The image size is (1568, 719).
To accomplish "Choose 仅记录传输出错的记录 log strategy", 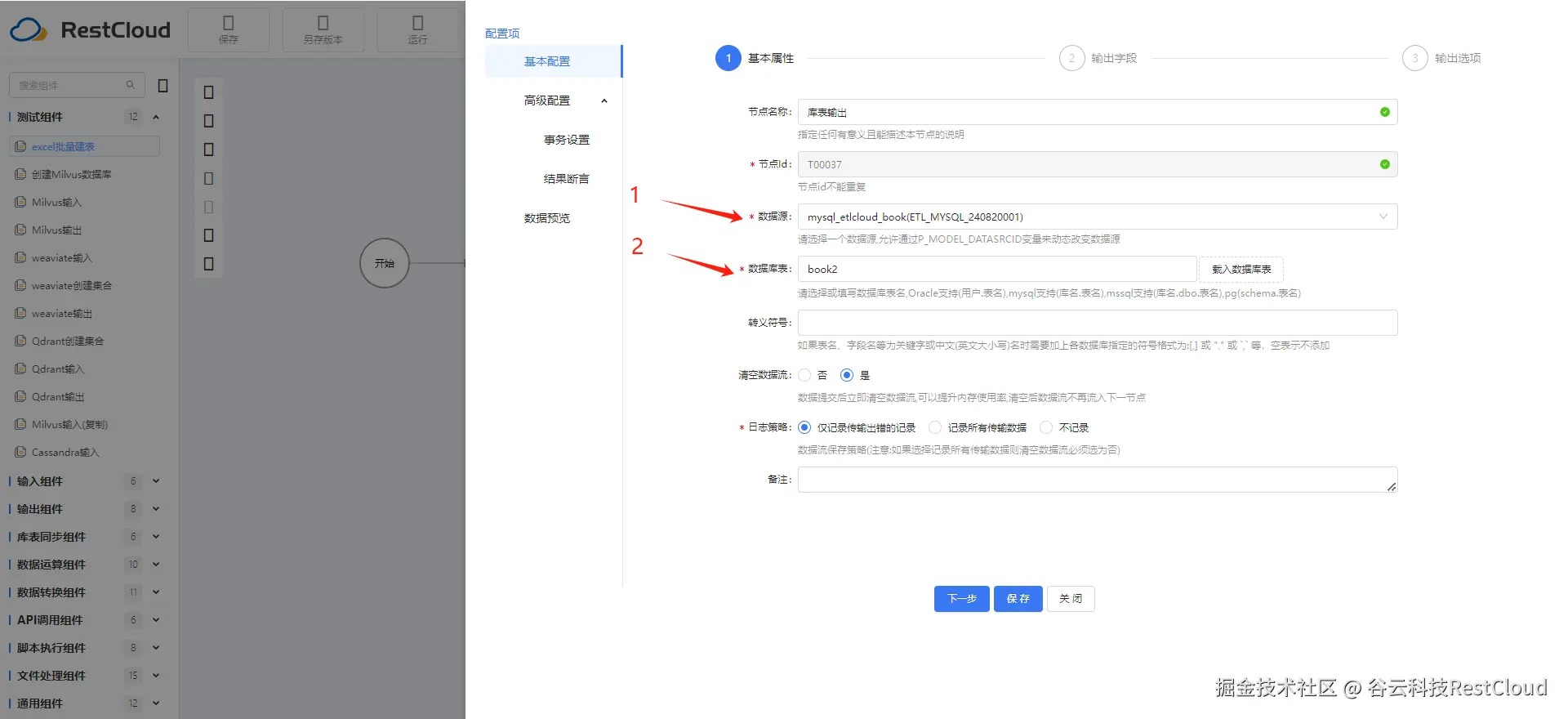I will [x=804, y=427].
